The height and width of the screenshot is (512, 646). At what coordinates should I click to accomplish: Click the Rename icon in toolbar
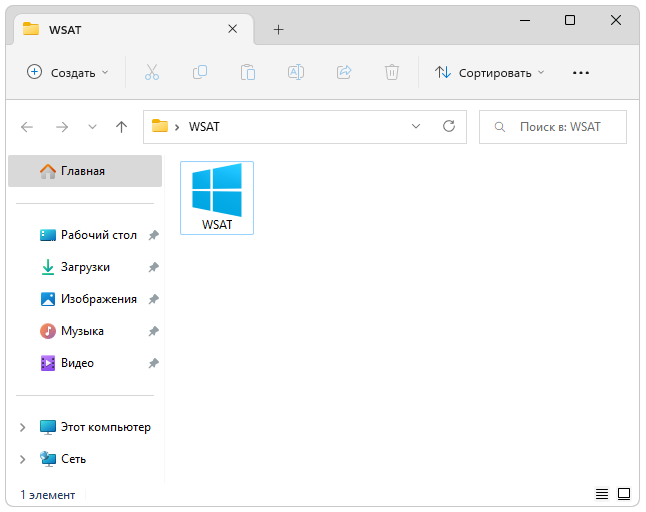coord(296,72)
